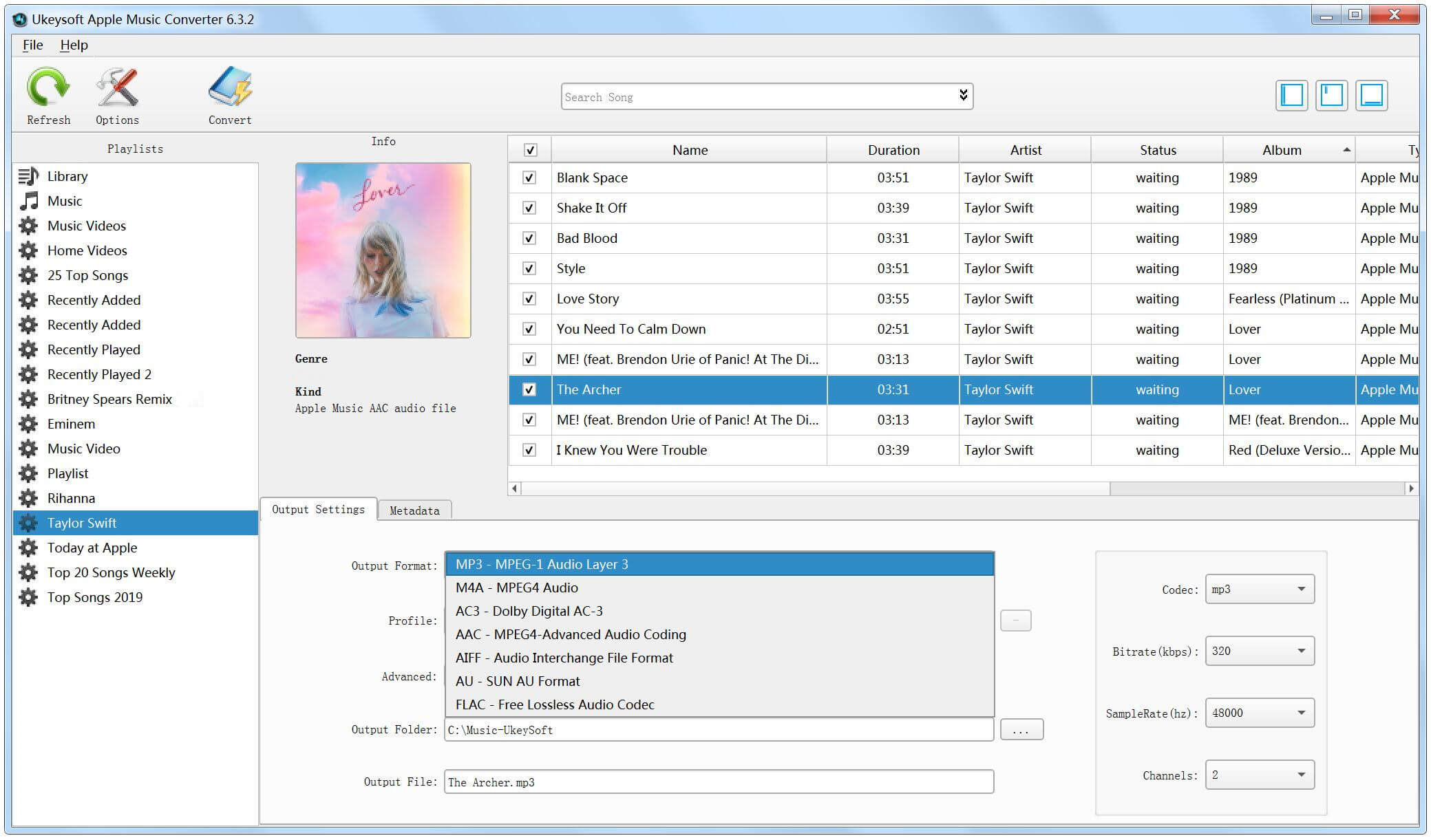Switch to the Output Settings tab
Screen dimensions: 1431x840
pyautogui.click(x=319, y=510)
